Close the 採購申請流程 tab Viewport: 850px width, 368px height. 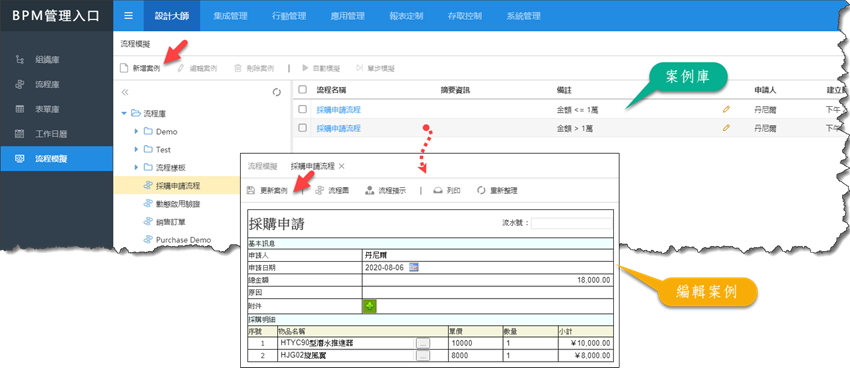click(x=342, y=166)
